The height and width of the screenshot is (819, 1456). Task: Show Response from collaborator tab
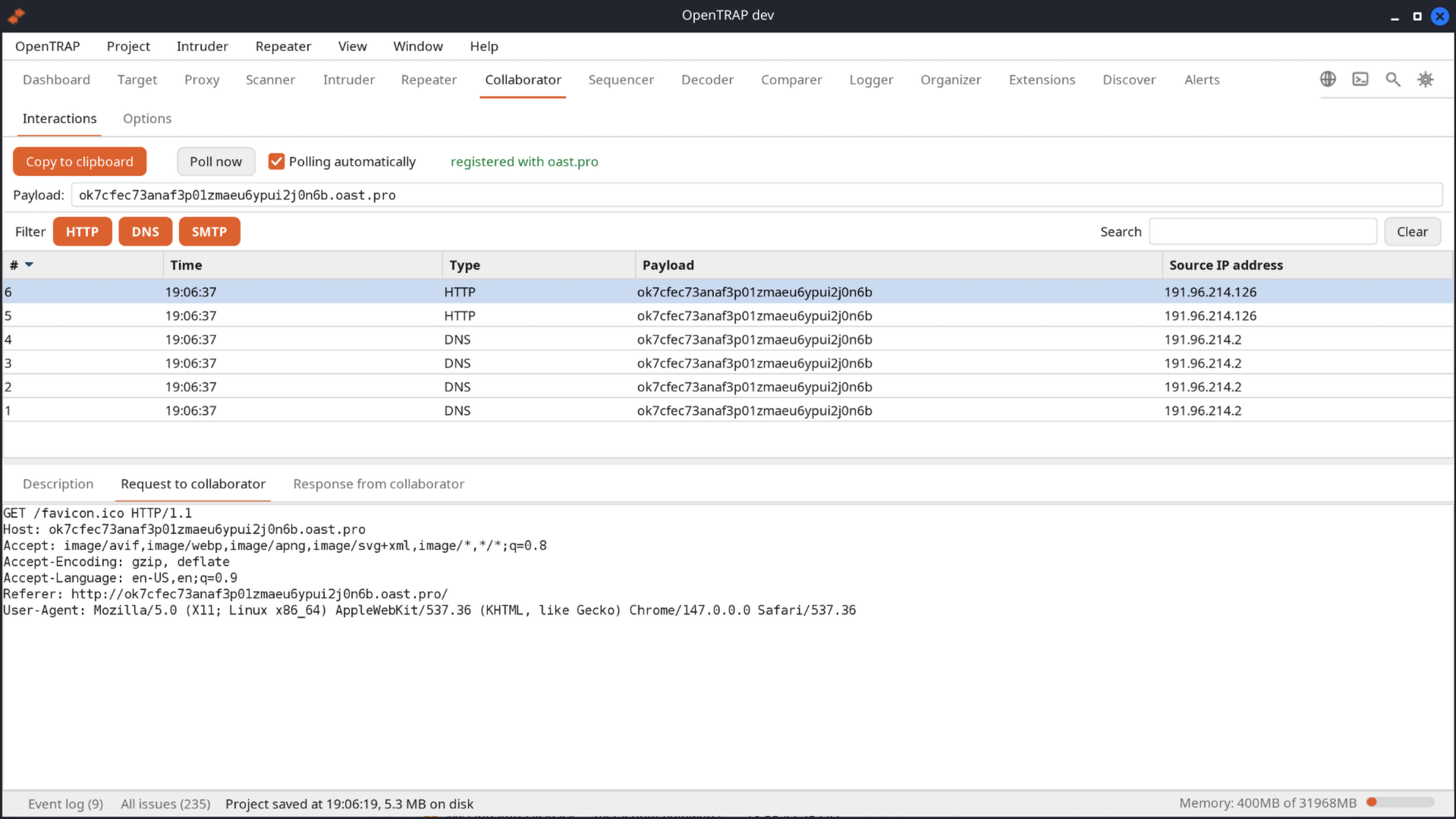point(379,484)
